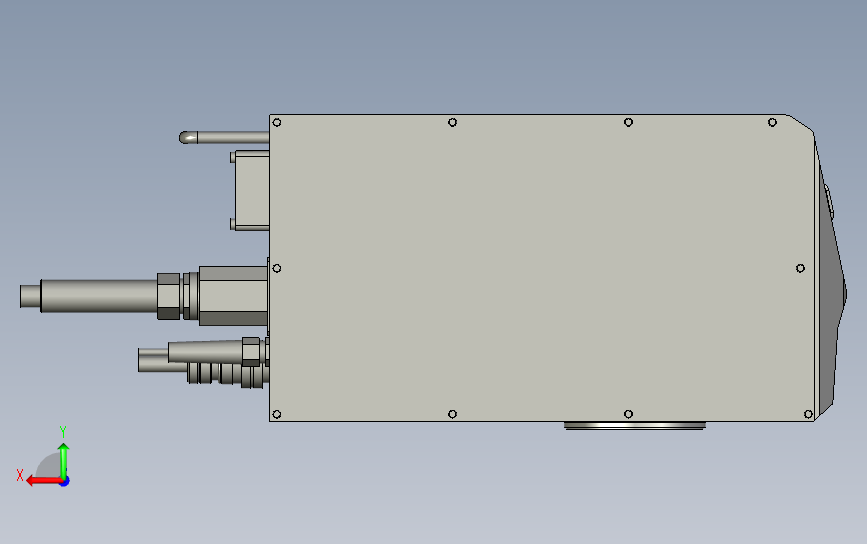Select the large hexagonal connector body at housing
867x544 pixels.
pos(233,296)
